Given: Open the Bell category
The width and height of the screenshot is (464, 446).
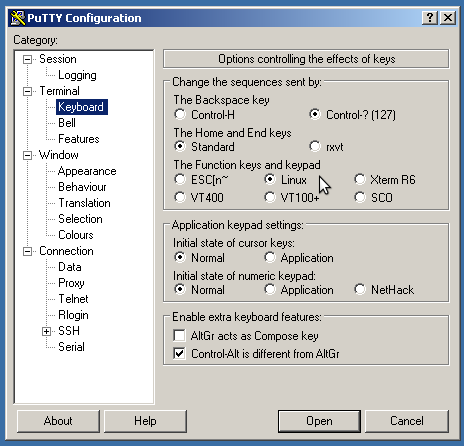Looking at the screenshot, I should pos(67,123).
